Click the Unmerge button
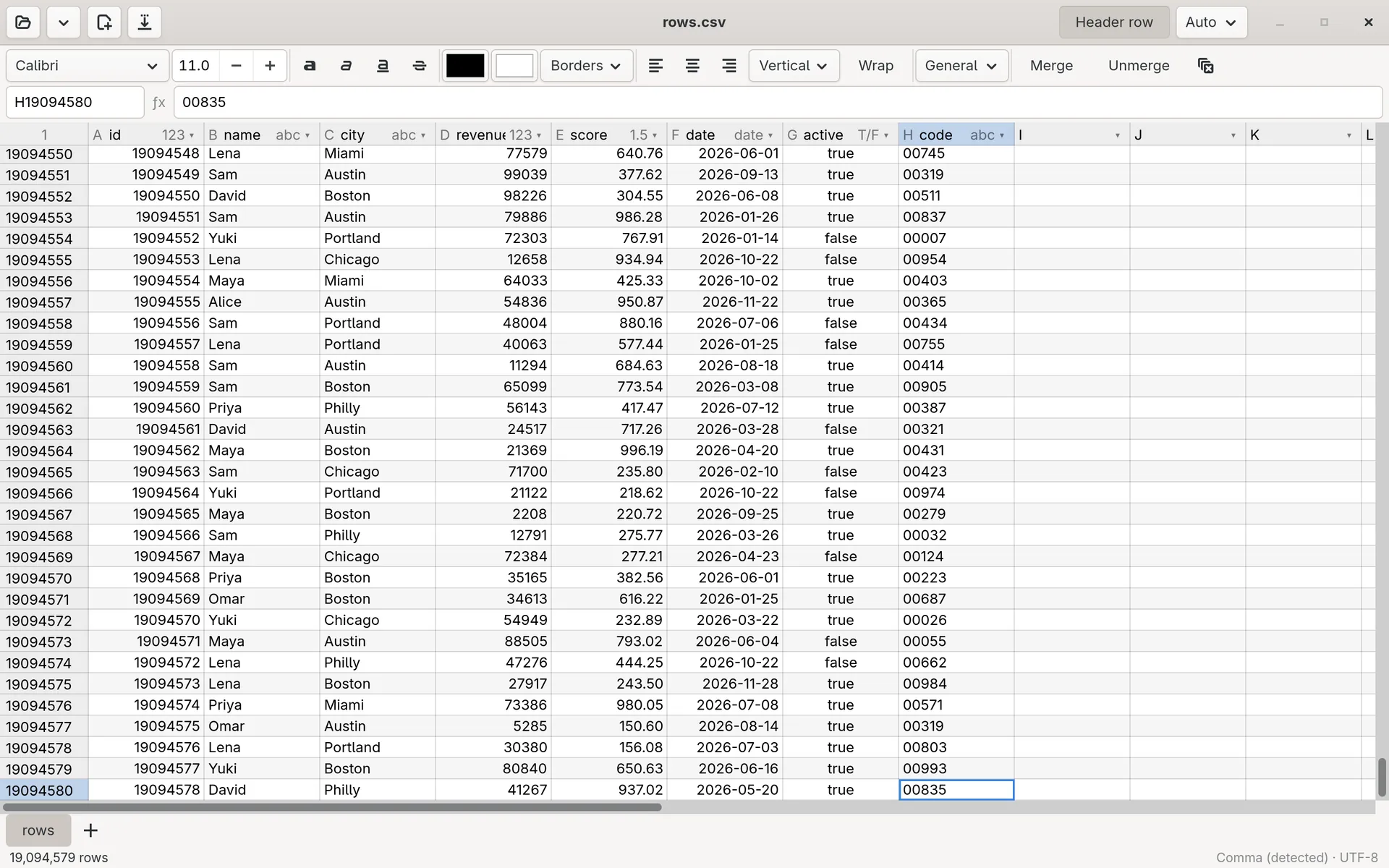The height and width of the screenshot is (868, 1389). pyautogui.click(x=1139, y=66)
